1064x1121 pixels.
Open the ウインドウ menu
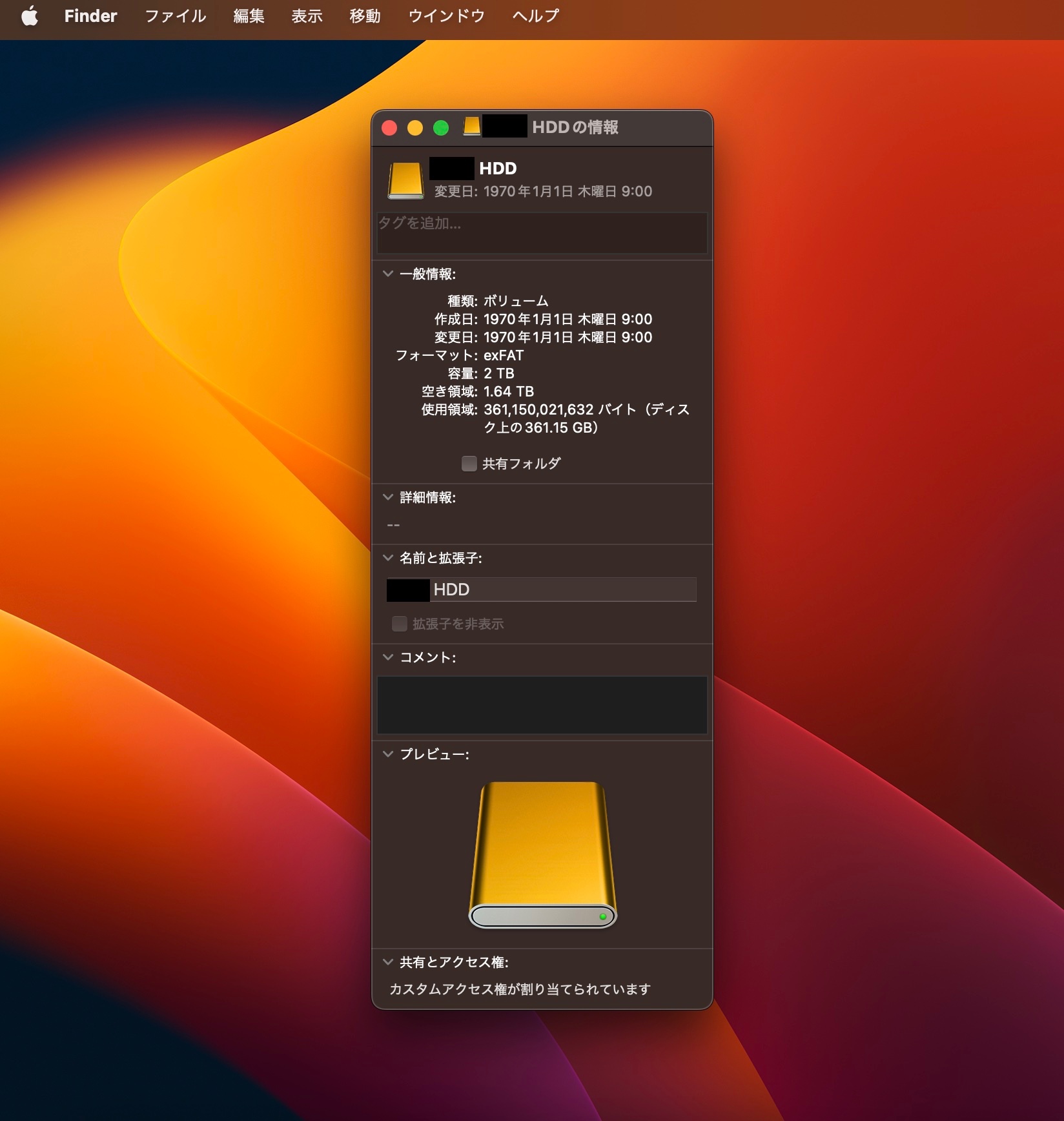point(446,16)
